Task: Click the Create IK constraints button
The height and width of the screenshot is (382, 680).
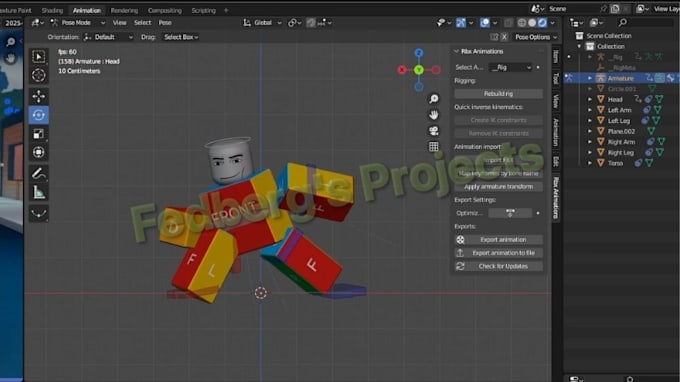Action: tap(498, 120)
